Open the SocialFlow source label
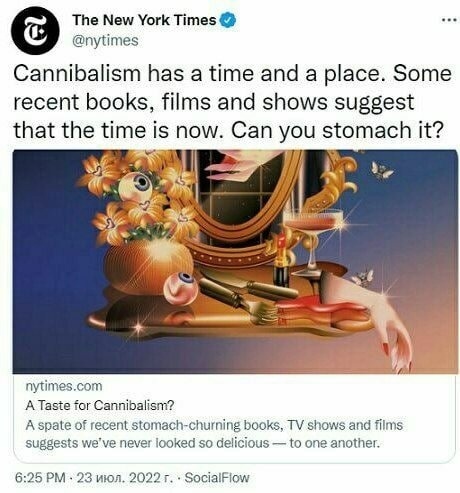This screenshot has height=493, width=460. (217, 477)
